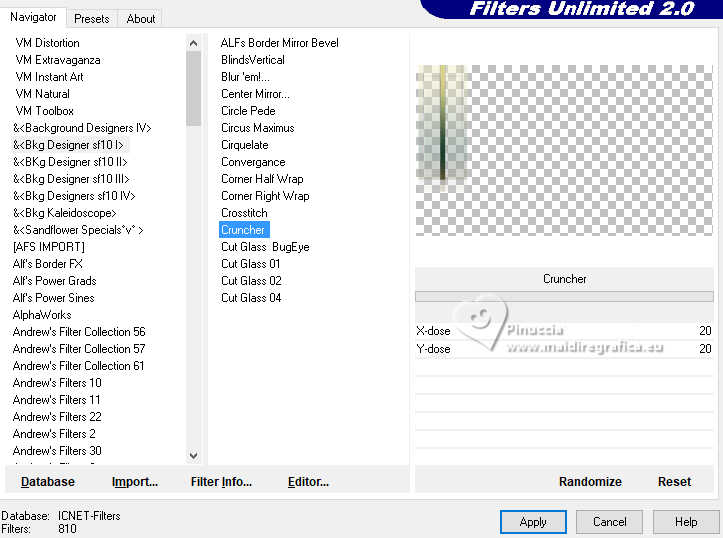Choose Corner Half Wrap filter

[x=262, y=179]
